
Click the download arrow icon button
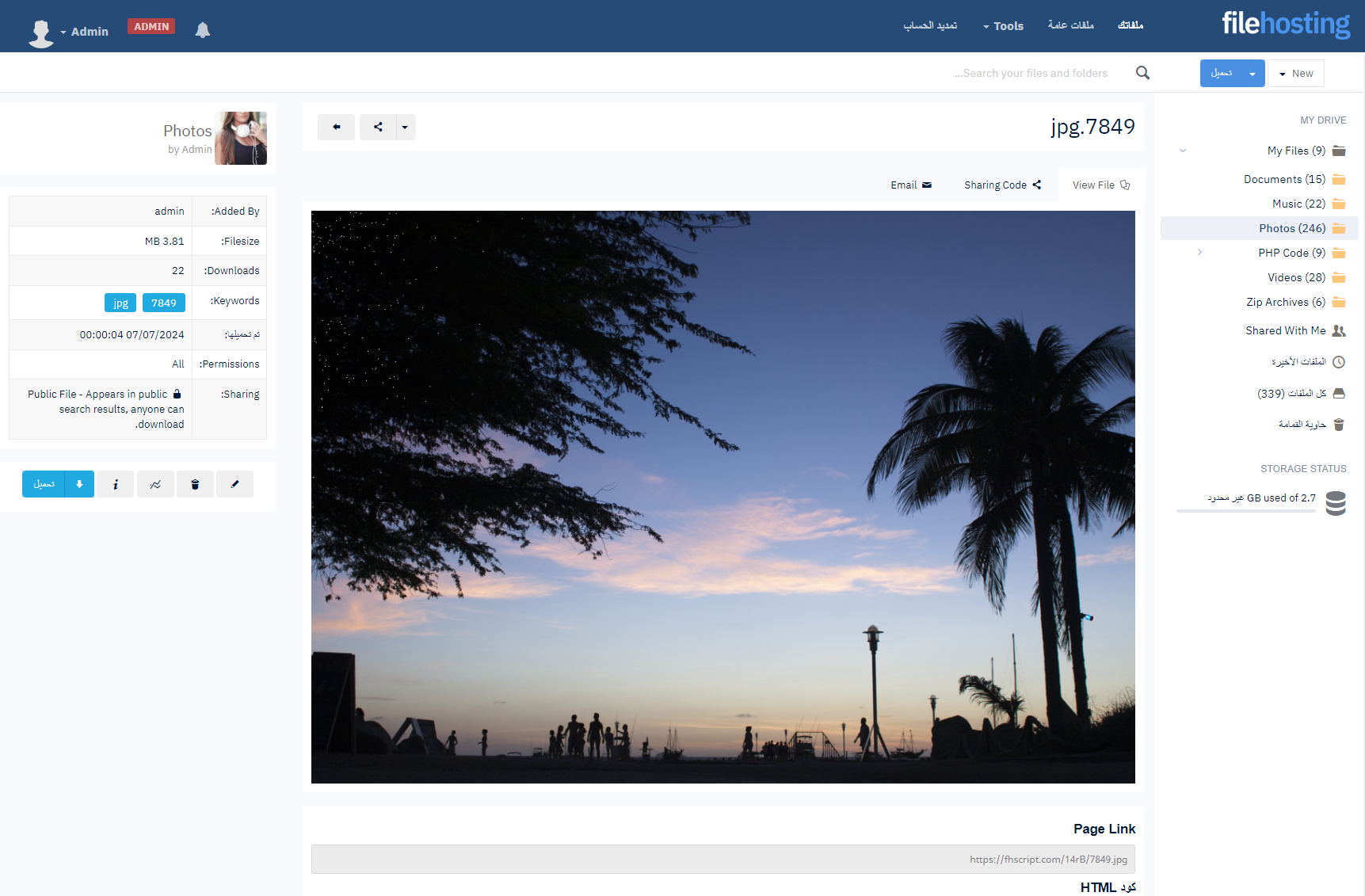(x=79, y=484)
